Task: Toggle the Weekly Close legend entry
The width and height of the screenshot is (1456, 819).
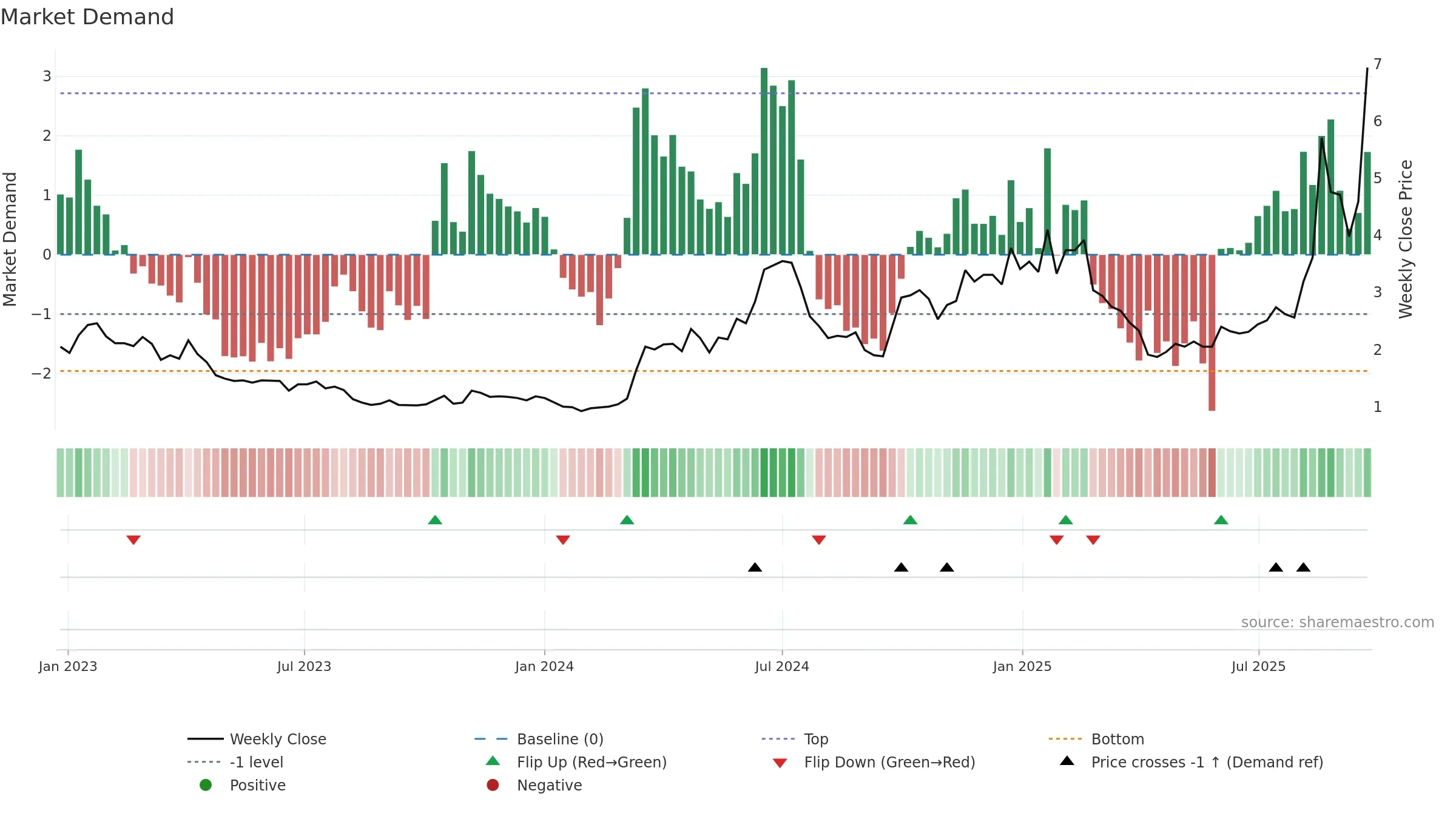Action: click(257, 739)
